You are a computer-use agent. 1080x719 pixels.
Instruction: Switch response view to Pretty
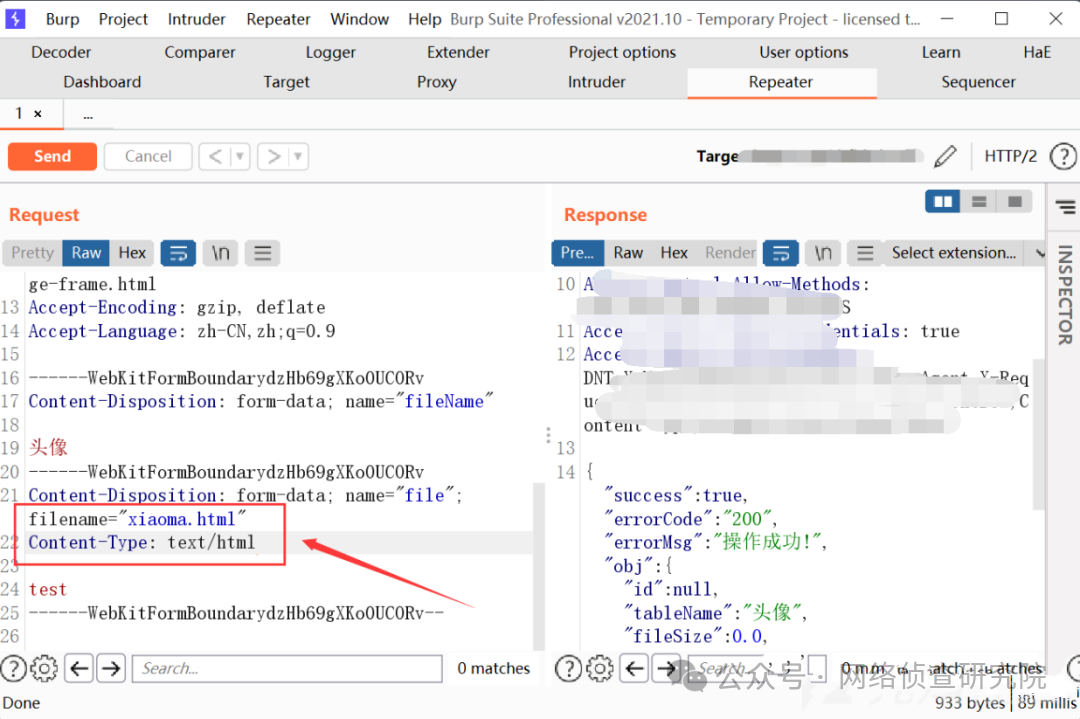577,253
